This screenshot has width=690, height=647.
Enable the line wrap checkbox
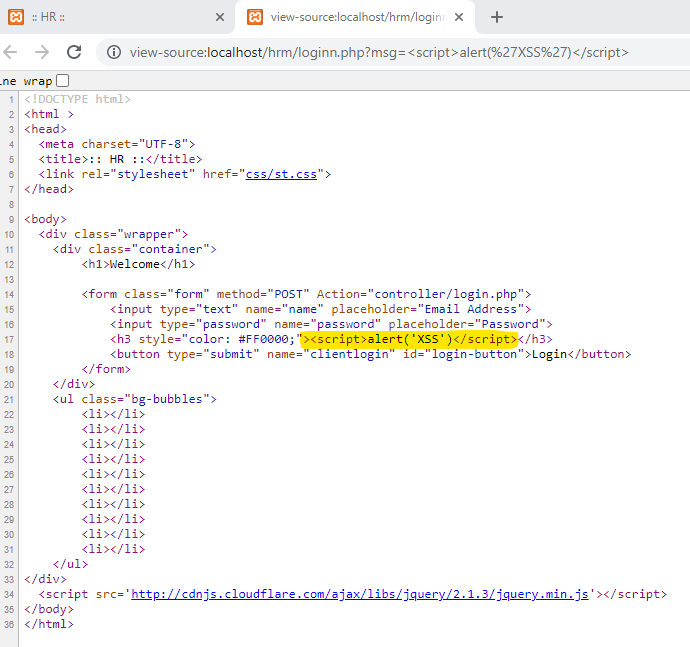coord(62,81)
